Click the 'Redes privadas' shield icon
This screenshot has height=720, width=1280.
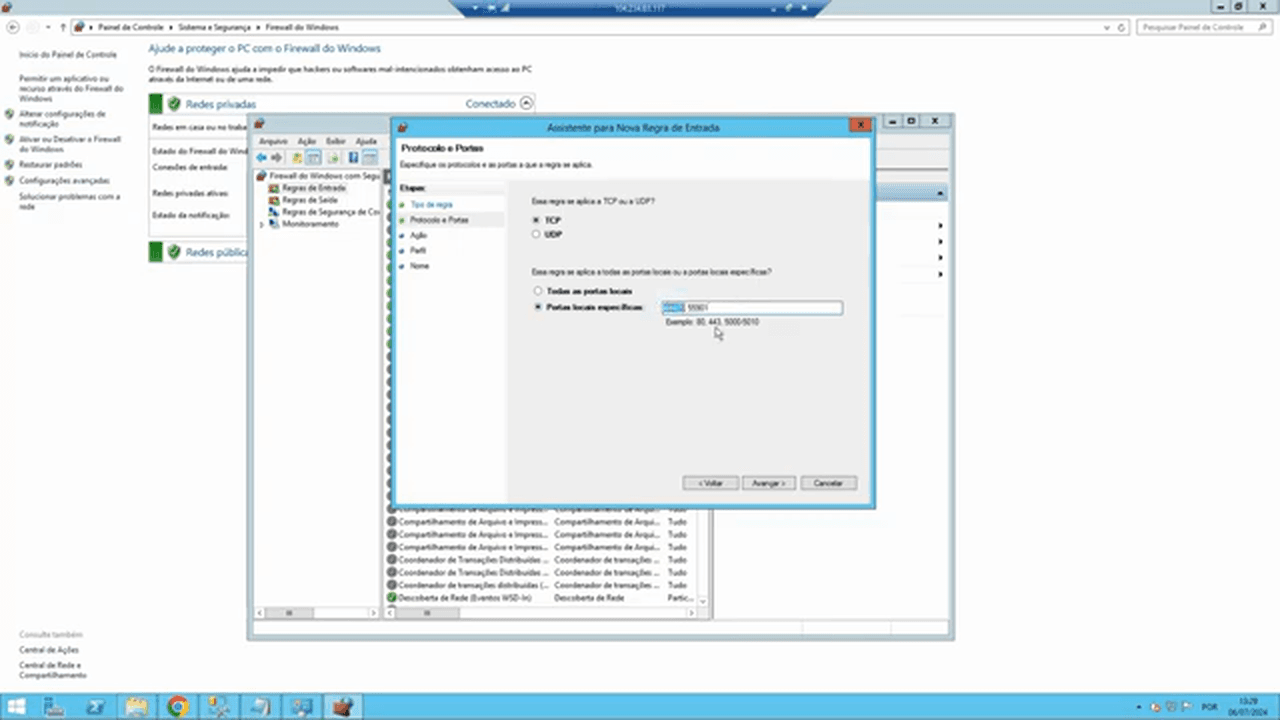[x=174, y=104]
